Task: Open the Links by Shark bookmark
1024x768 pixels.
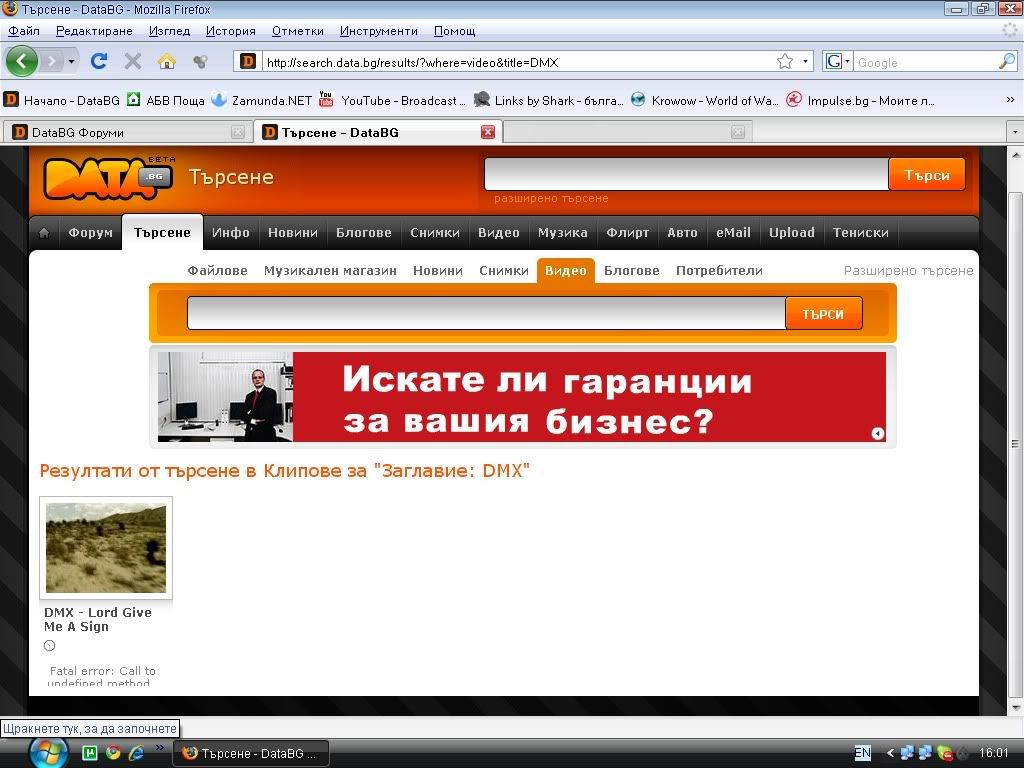Action: coord(549,100)
